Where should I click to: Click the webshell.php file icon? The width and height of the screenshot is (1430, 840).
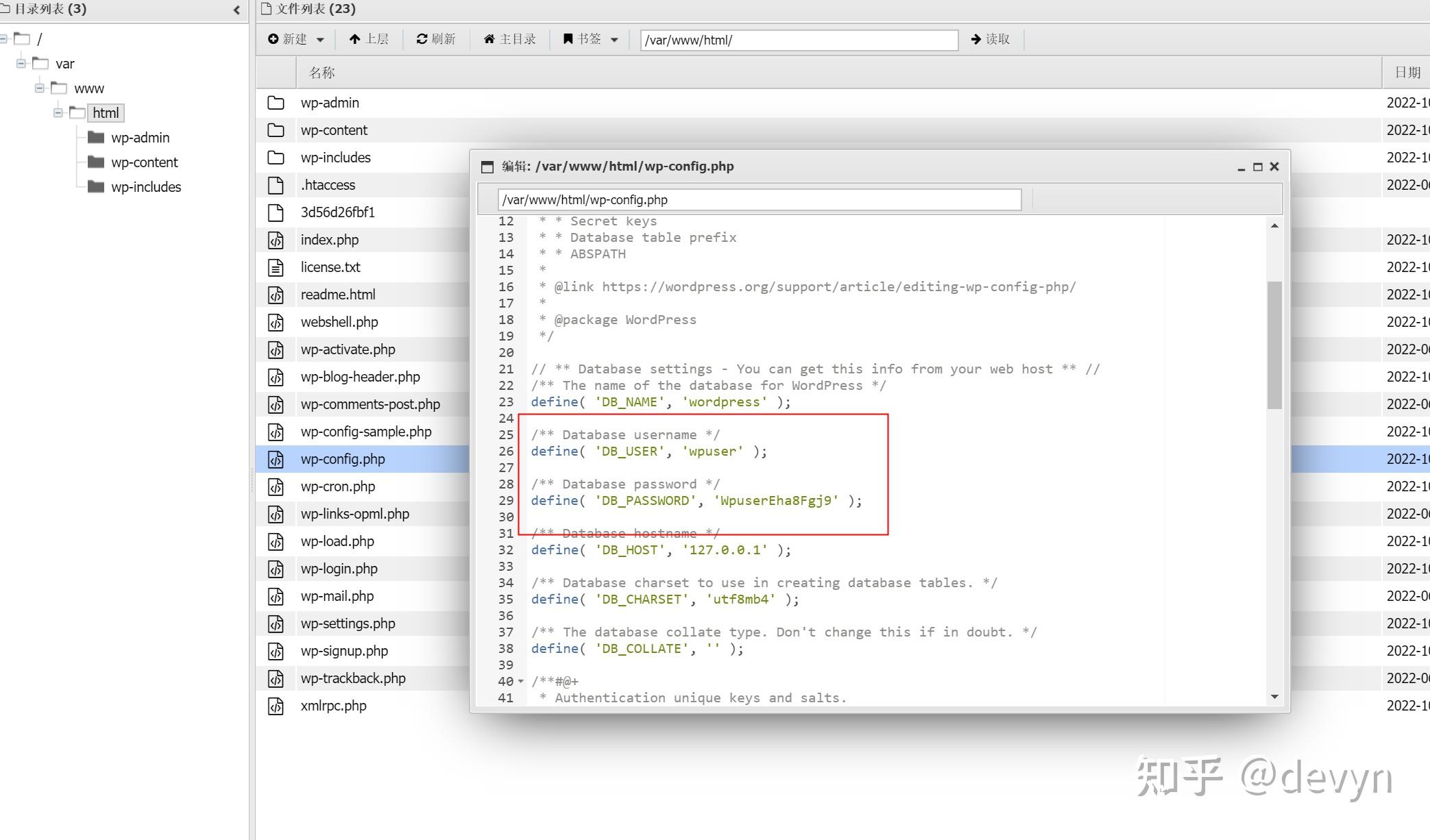tap(276, 322)
